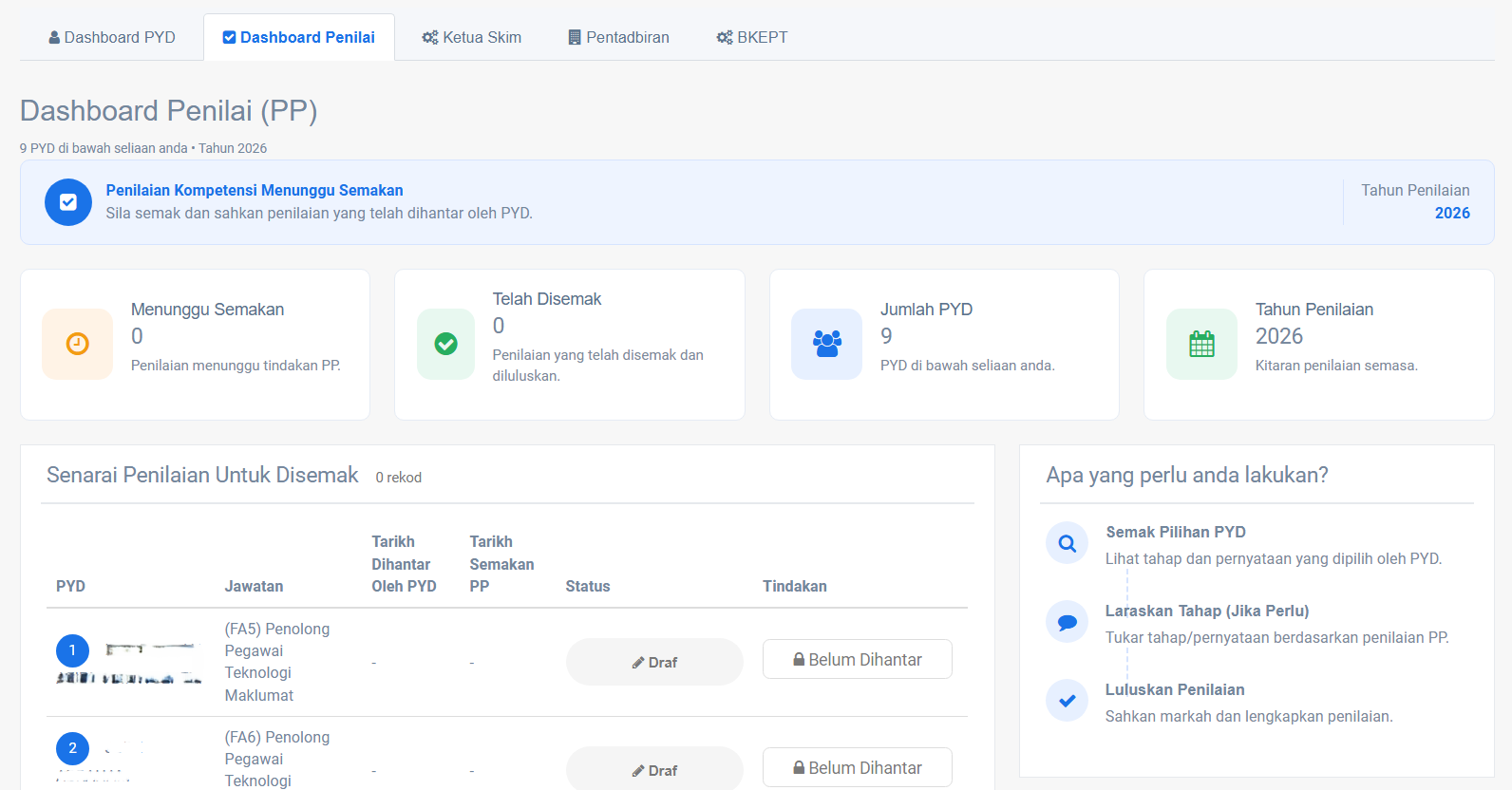Click the Tarikh Dihantar Oleh PYD header

(404, 564)
